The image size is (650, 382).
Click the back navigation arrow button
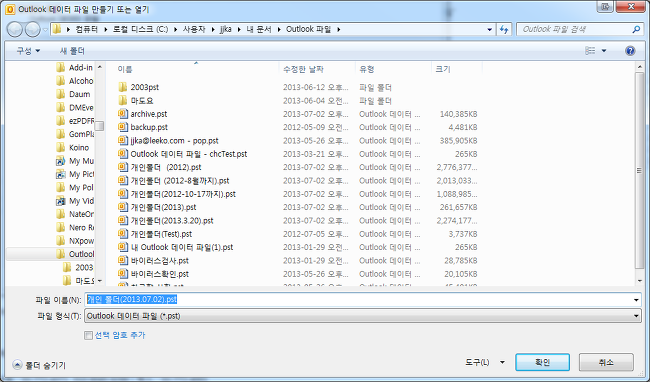click(15, 29)
